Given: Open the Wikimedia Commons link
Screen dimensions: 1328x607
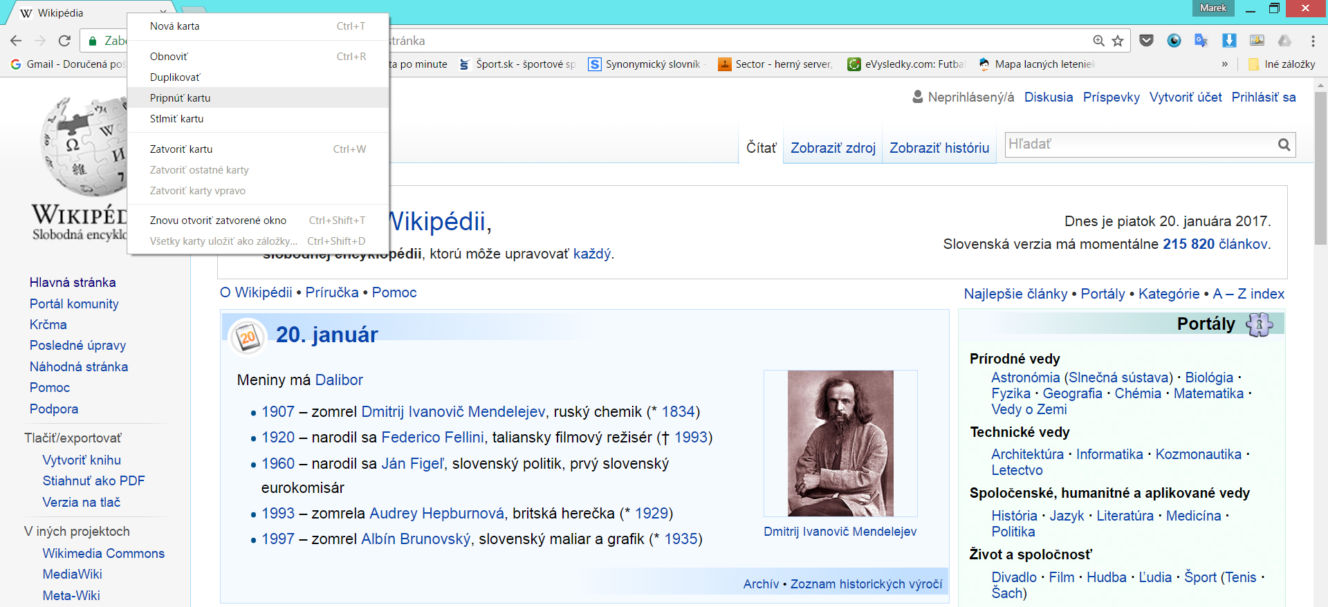Looking at the screenshot, I should point(103,553).
